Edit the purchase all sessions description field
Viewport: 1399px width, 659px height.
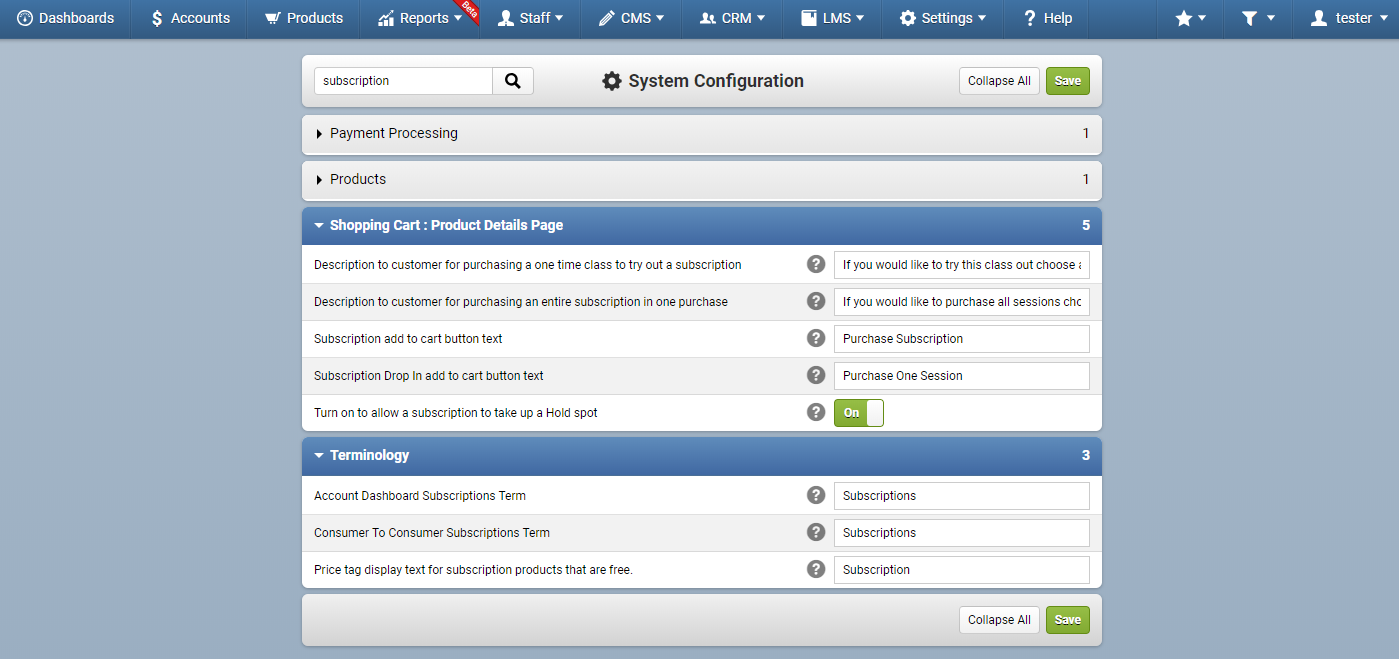[x=962, y=301]
